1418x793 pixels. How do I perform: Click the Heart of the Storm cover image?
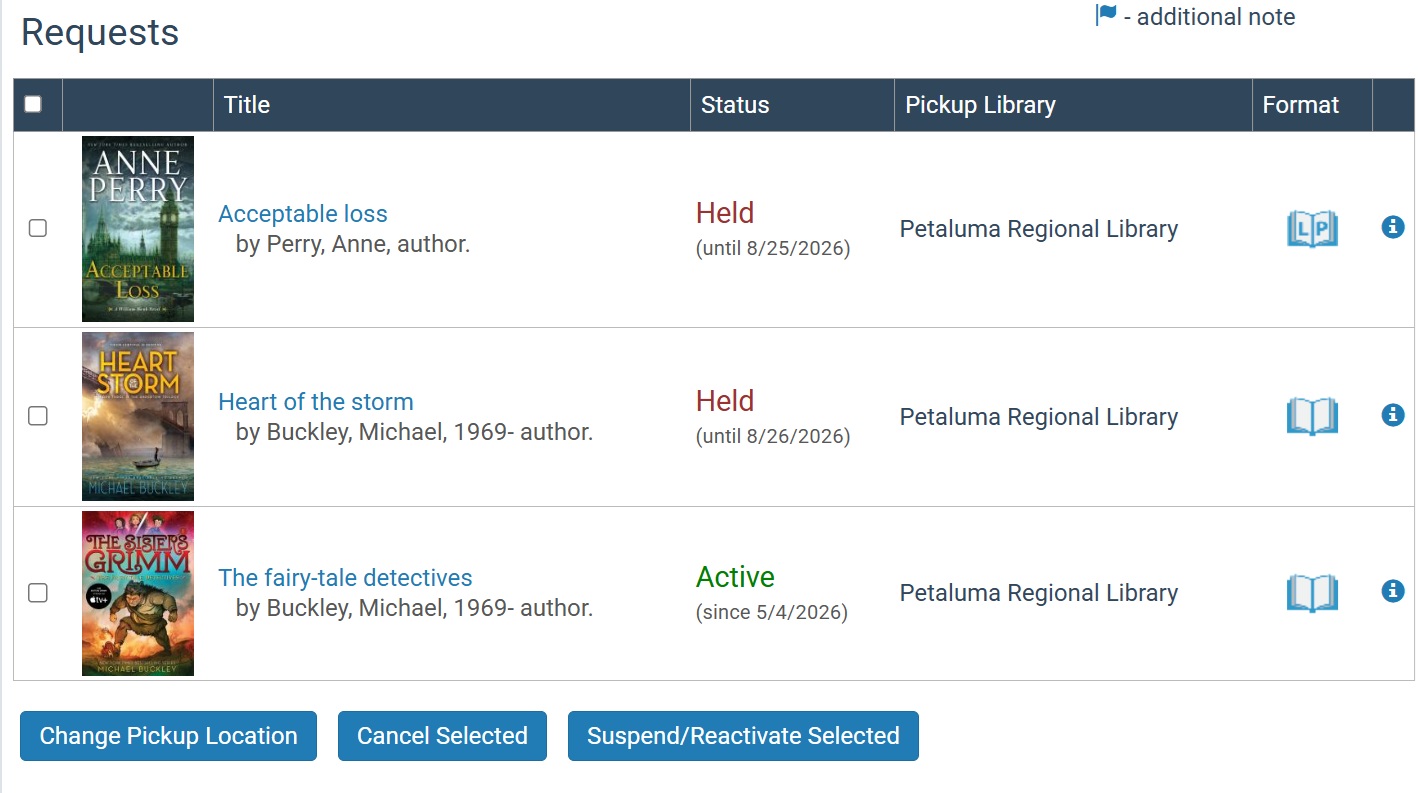138,416
